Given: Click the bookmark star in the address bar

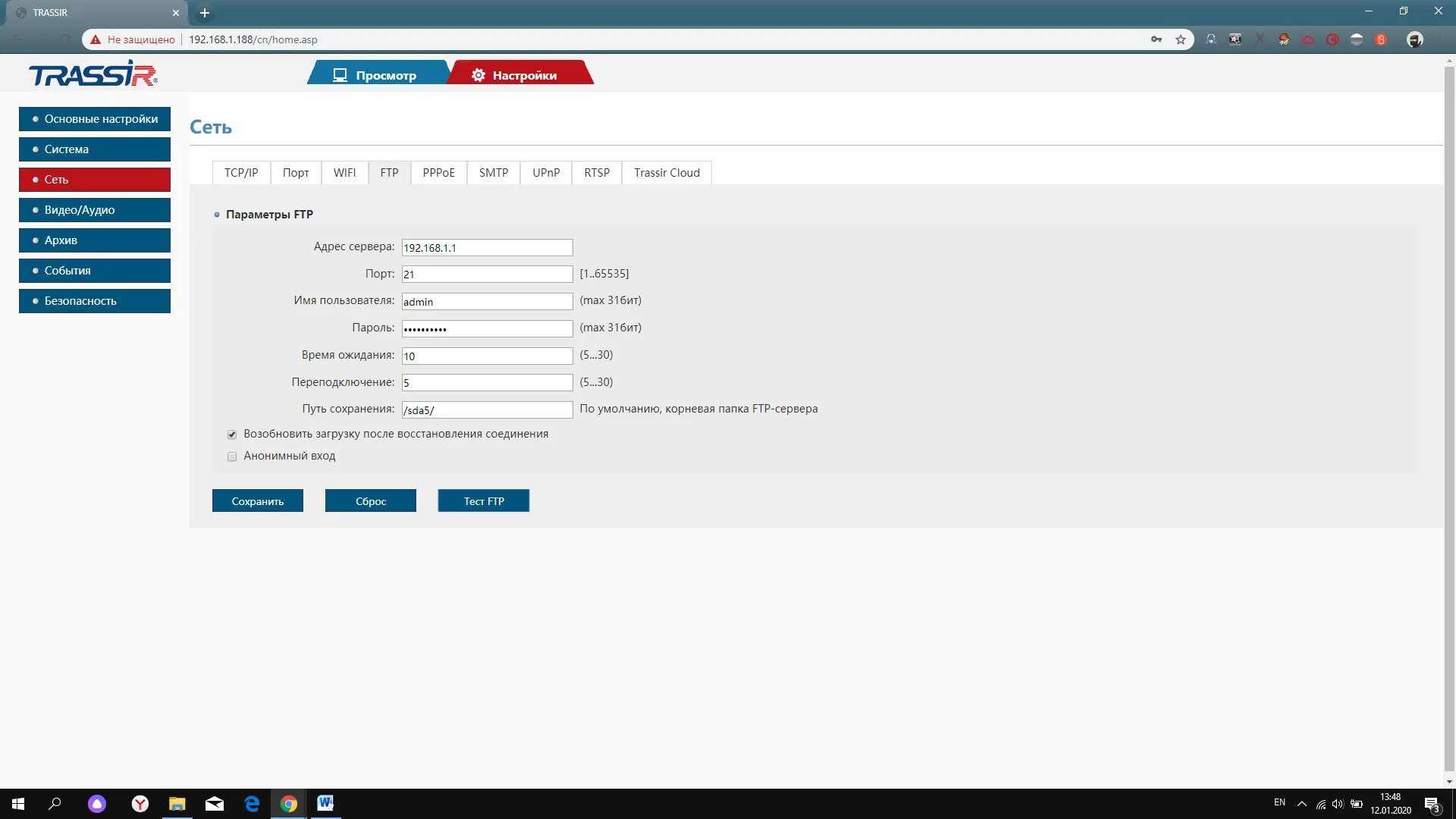Looking at the screenshot, I should 1181,39.
